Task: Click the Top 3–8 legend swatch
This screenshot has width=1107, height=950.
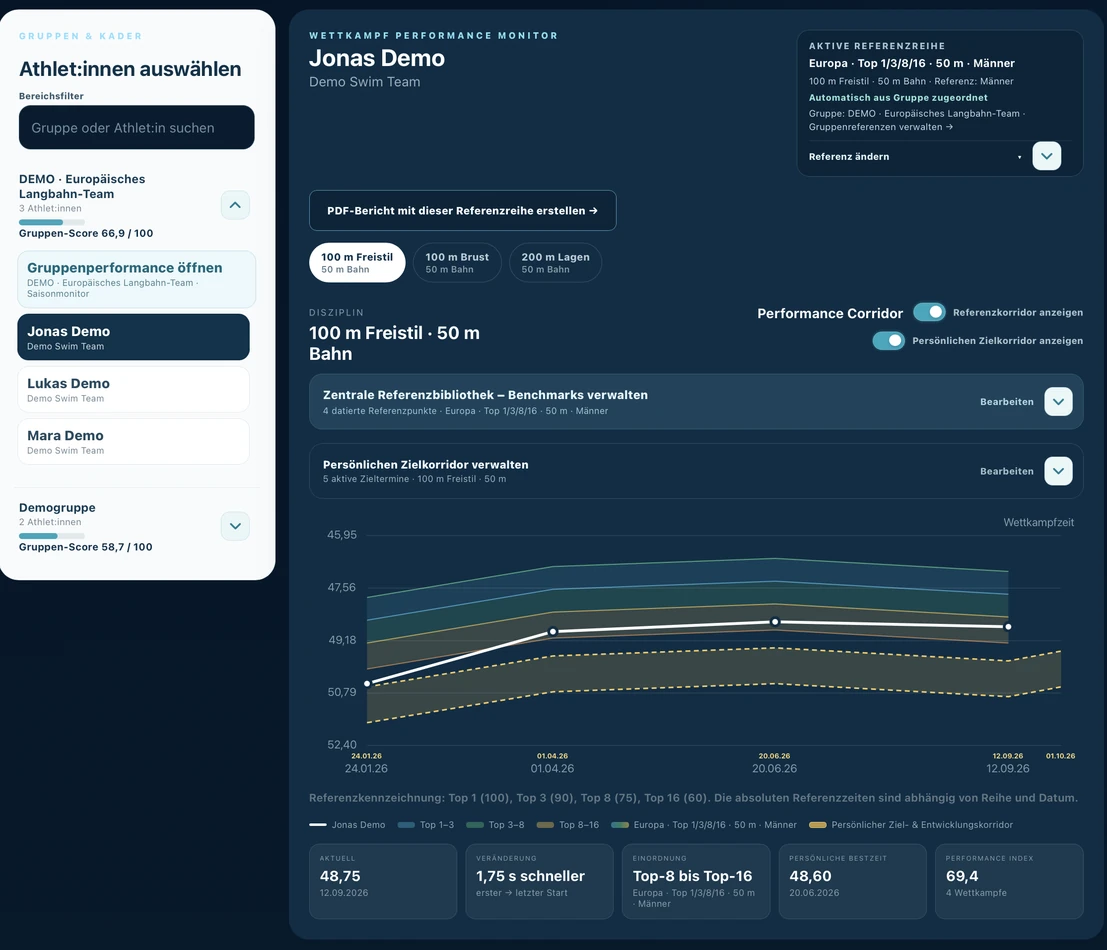Action: point(475,824)
